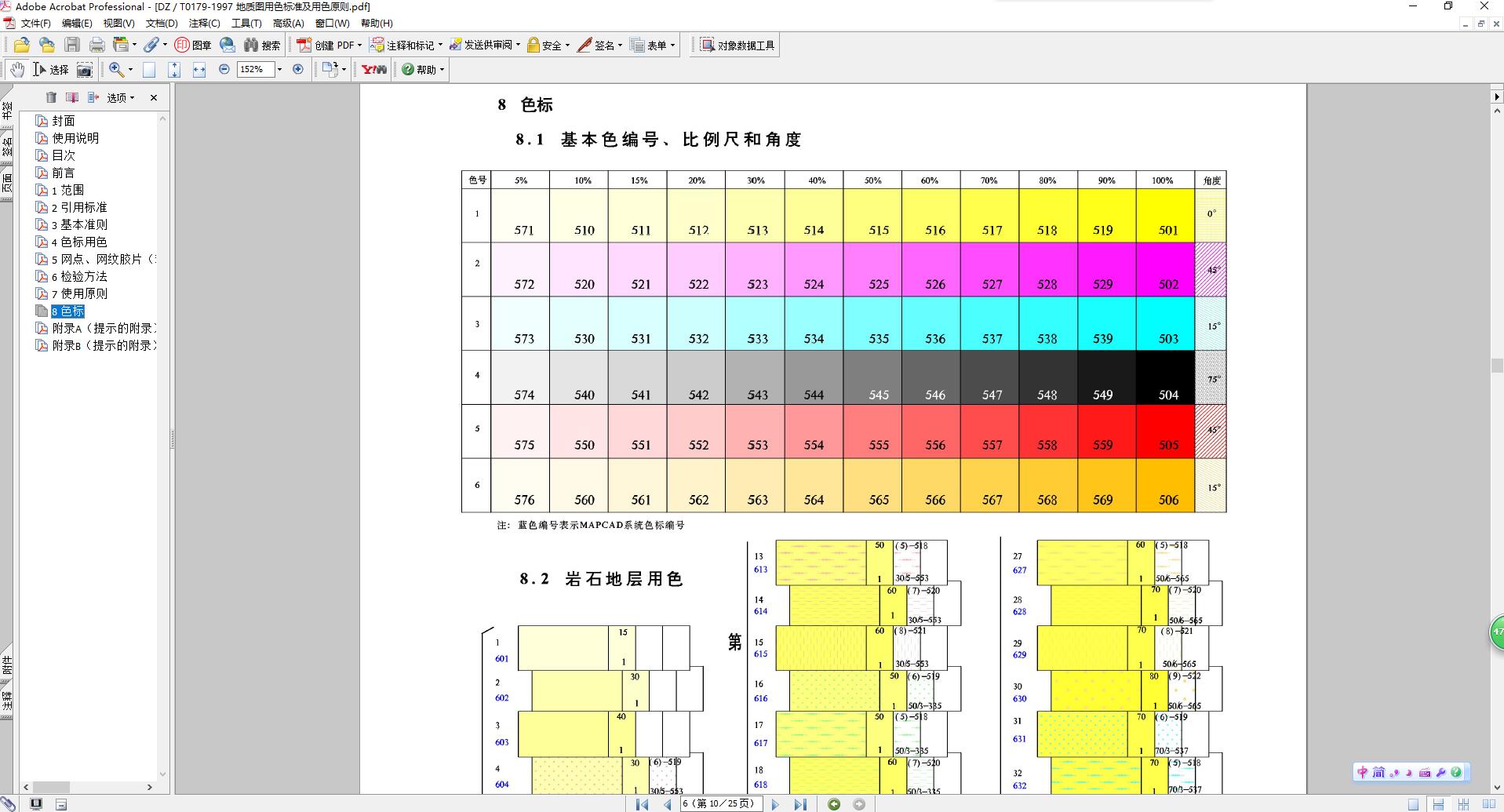Screen dimensions: 1504x812
Task: Open the 选项 options menu in bookmarks
Action: click(x=121, y=97)
